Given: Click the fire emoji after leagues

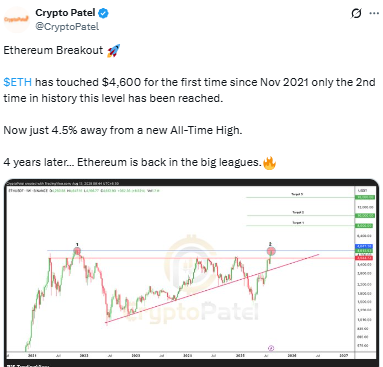Looking at the screenshot, I should coord(269,163).
